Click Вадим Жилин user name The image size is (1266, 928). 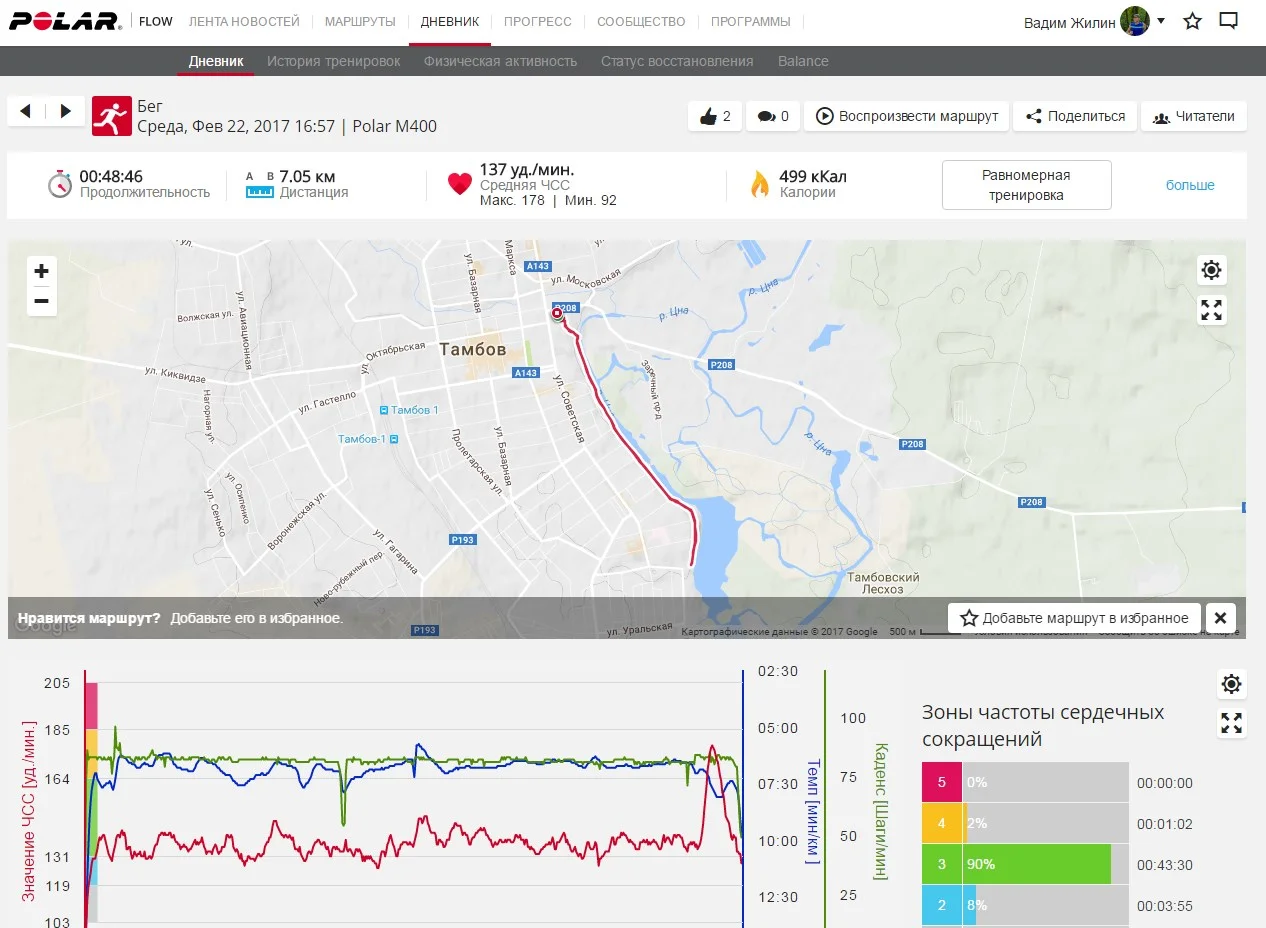pos(1069,22)
